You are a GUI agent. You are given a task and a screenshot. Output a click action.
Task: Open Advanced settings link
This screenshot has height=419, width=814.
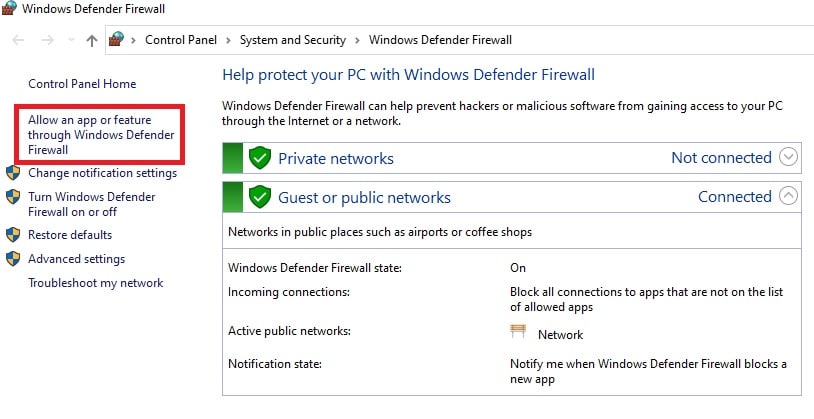tap(76, 259)
